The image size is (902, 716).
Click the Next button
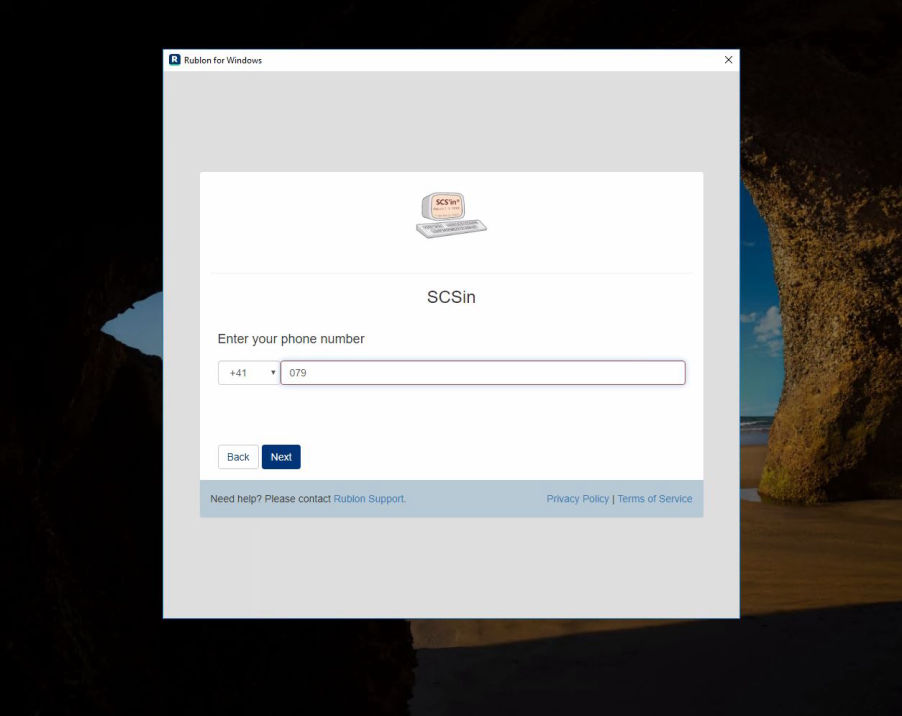point(281,457)
